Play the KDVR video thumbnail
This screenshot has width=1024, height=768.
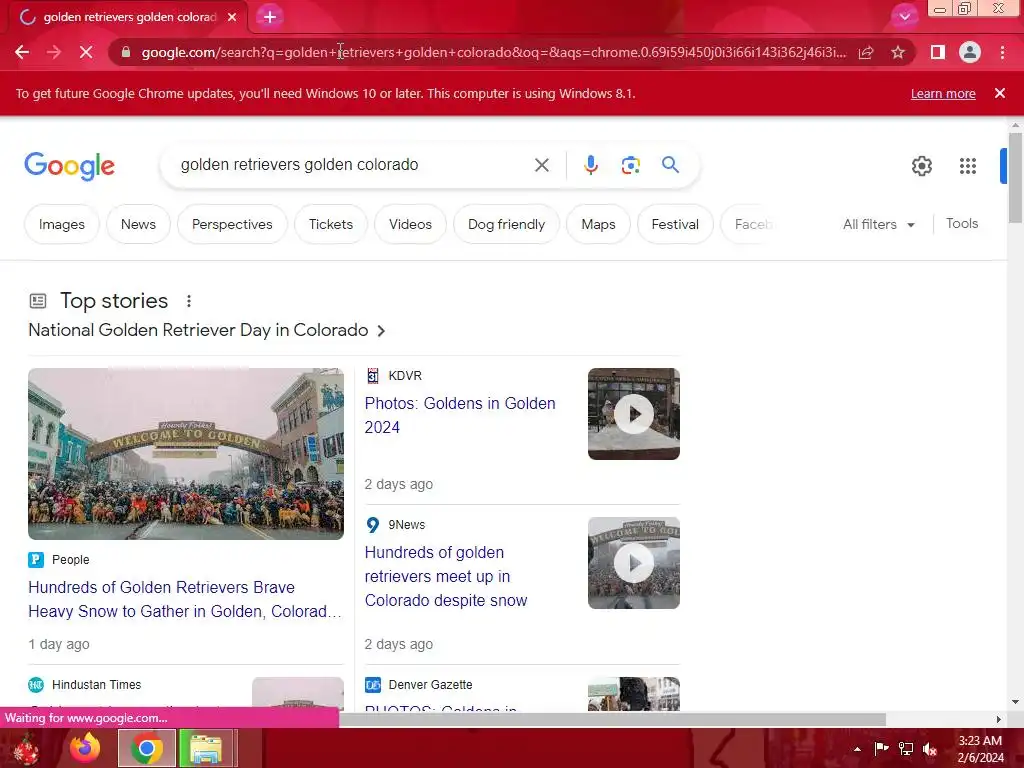click(633, 414)
